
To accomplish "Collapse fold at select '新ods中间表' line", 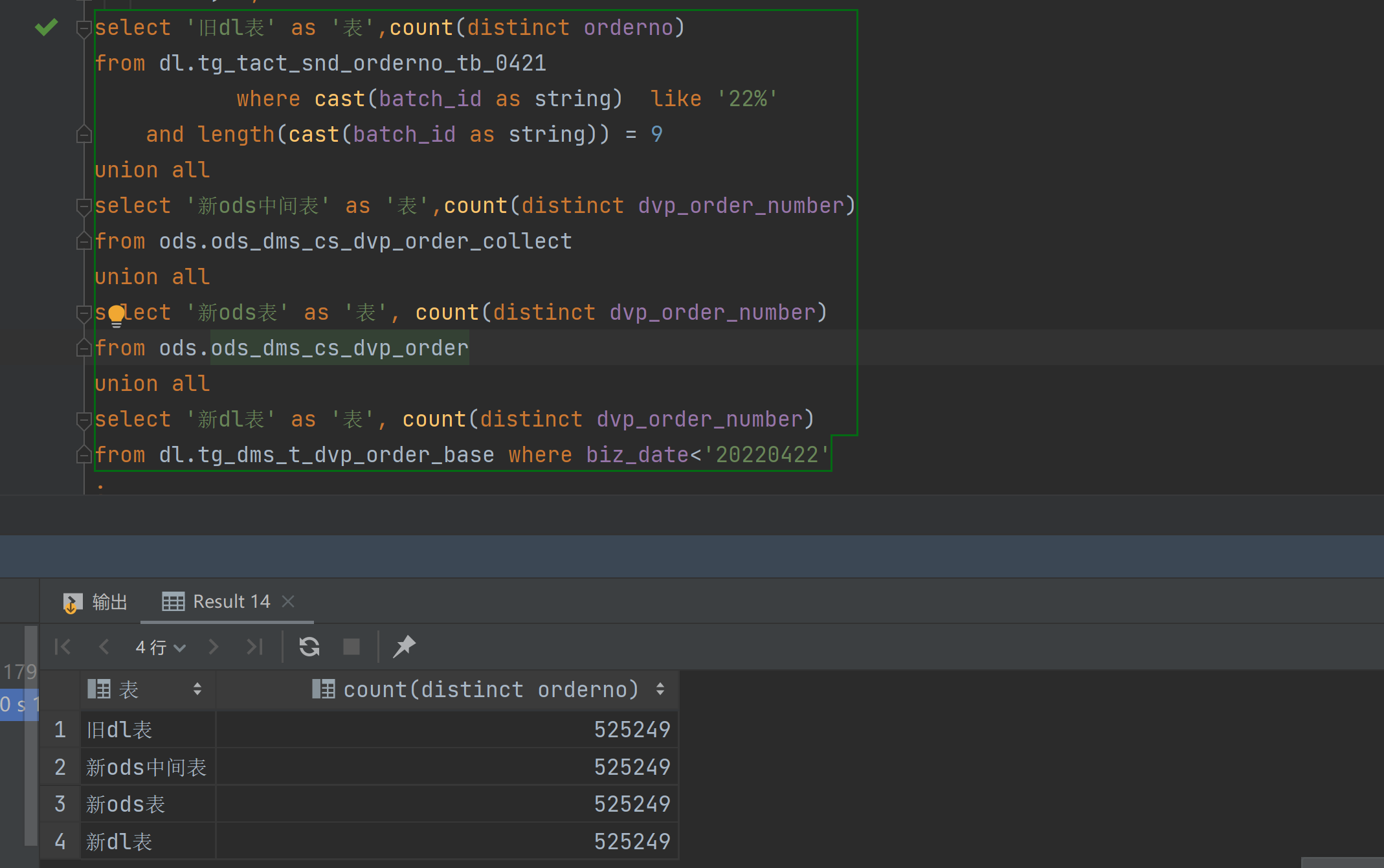I will point(84,206).
